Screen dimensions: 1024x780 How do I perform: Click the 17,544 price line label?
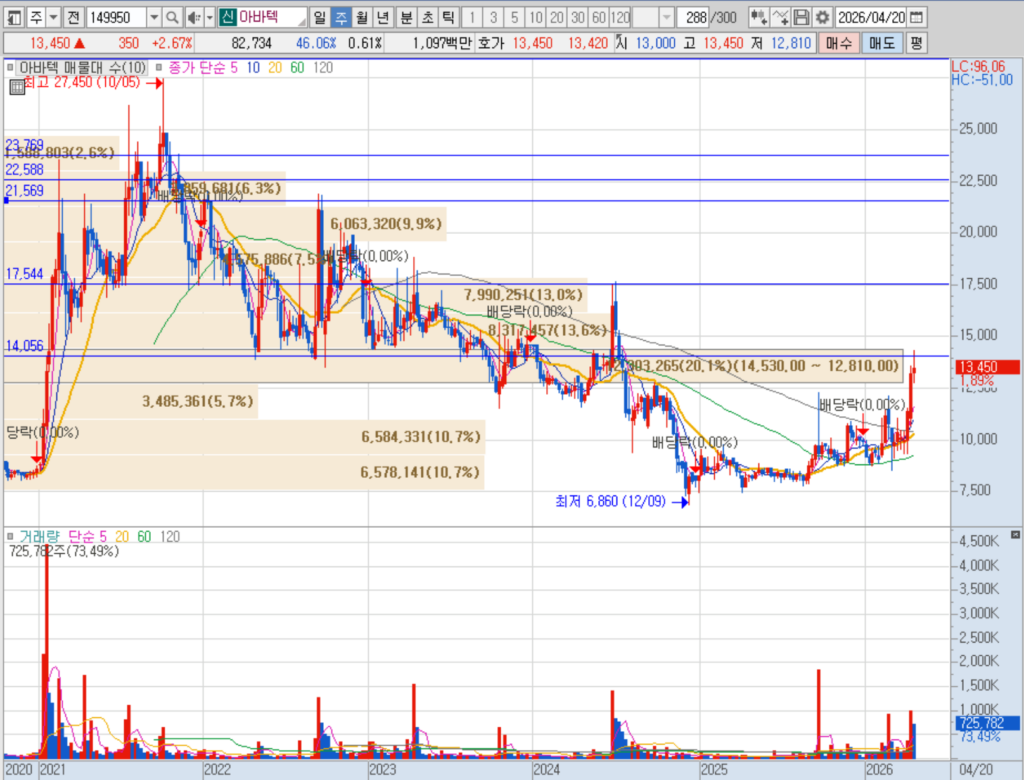25,274
